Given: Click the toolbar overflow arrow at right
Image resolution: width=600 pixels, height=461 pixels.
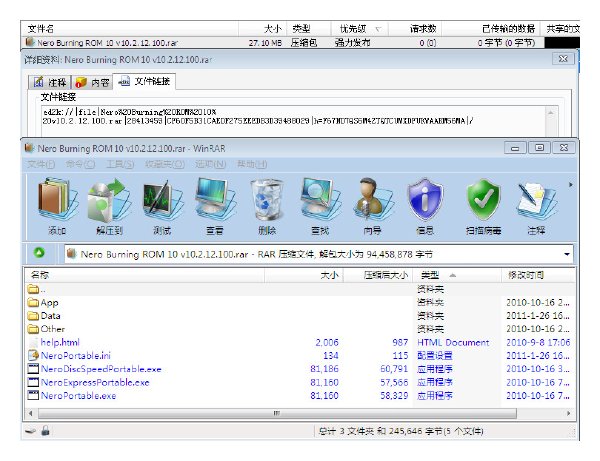Looking at the screenshot, I should click(x=571, y=185).
